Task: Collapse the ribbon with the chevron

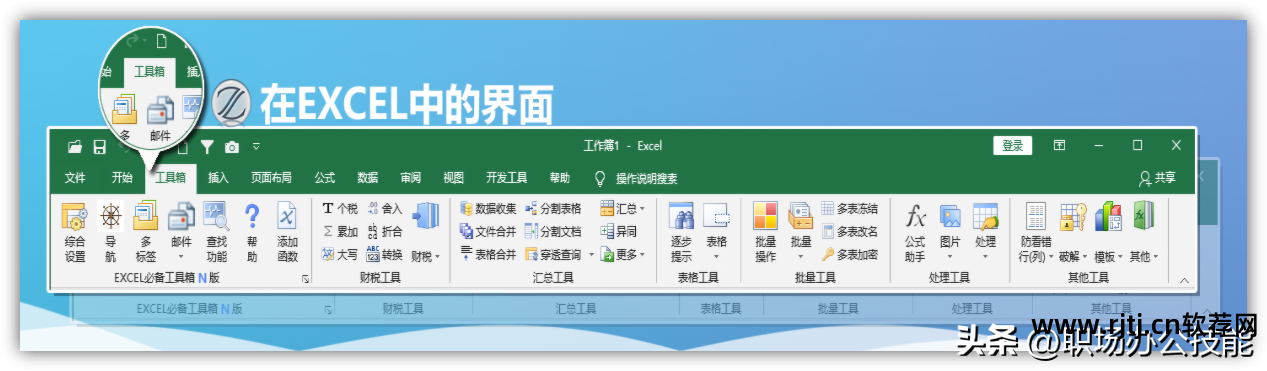Action: (x=1184, y=281)
